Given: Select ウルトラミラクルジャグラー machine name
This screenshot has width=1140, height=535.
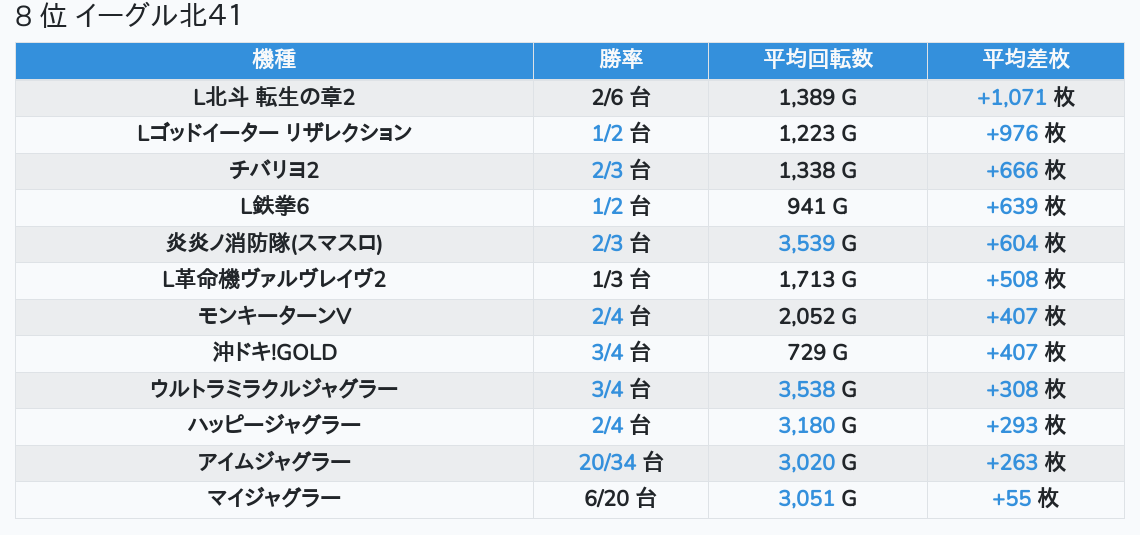Looking at the screenshot, I should pyautogui.click(x=274, y=389).
